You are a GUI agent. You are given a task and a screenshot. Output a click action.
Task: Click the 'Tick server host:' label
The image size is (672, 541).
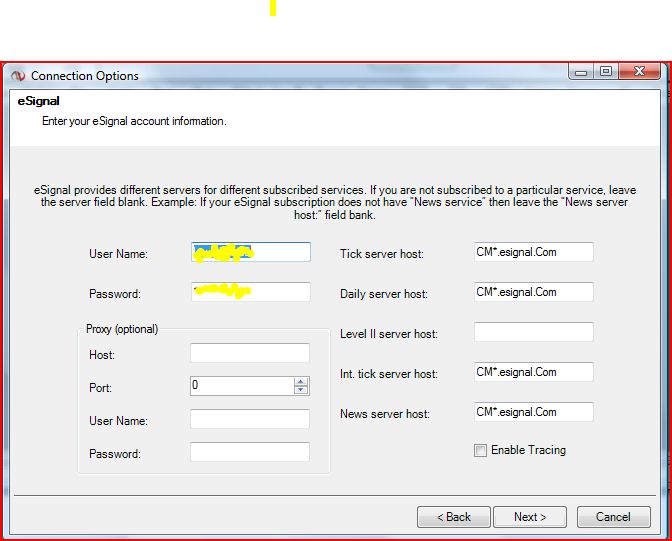point(382,254)
